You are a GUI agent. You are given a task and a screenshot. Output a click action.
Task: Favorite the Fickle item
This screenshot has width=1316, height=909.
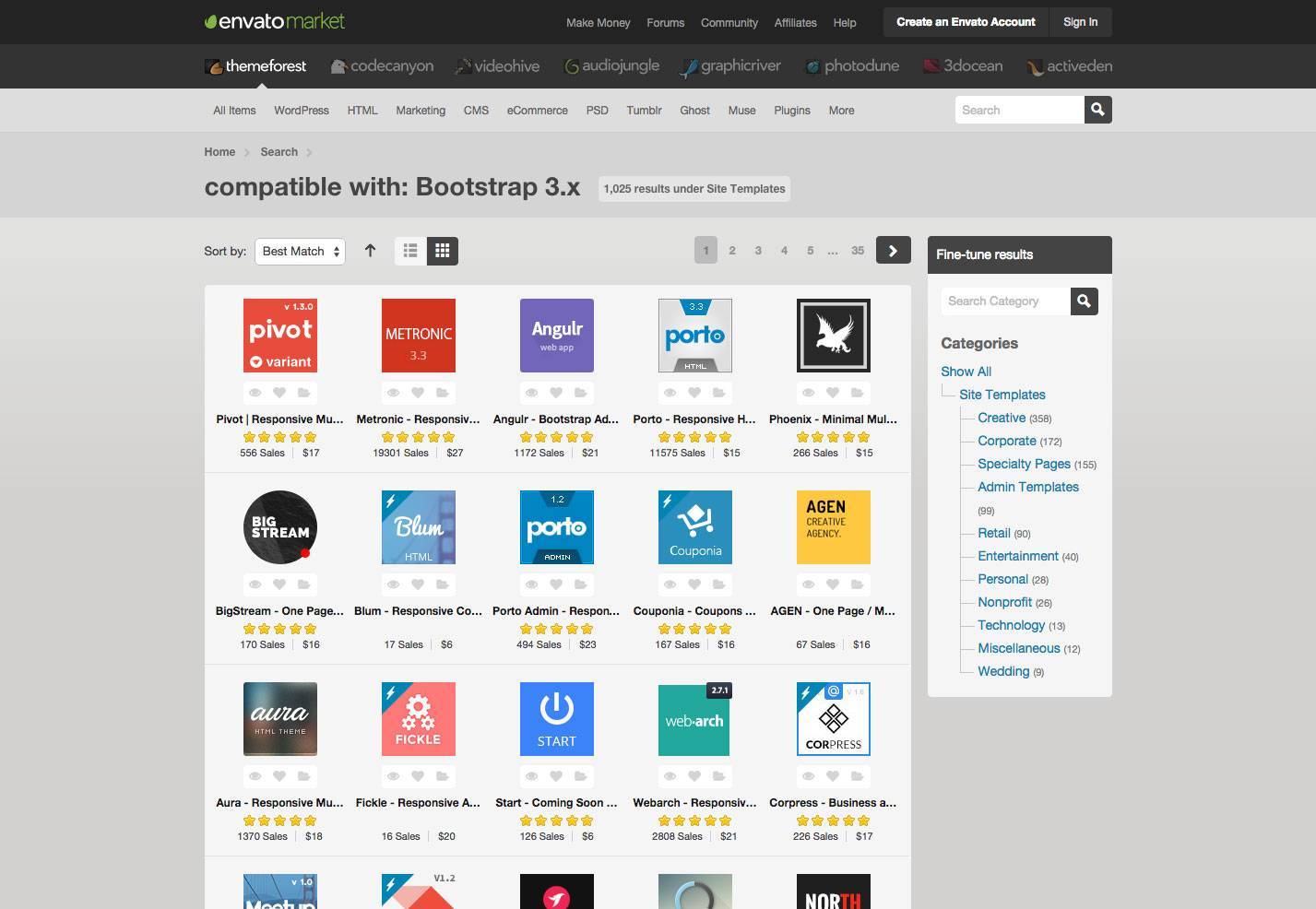pyautogui.click(x=418, y=776)
